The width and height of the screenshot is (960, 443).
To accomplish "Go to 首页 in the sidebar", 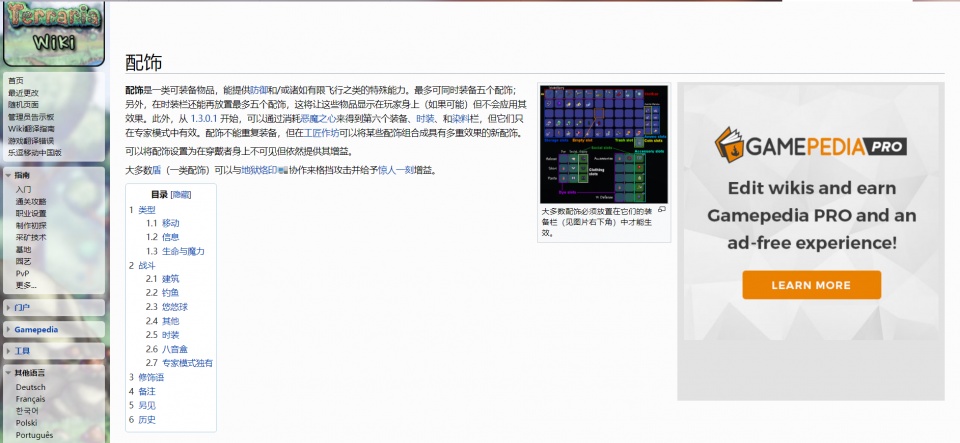I will coord(16,81).
